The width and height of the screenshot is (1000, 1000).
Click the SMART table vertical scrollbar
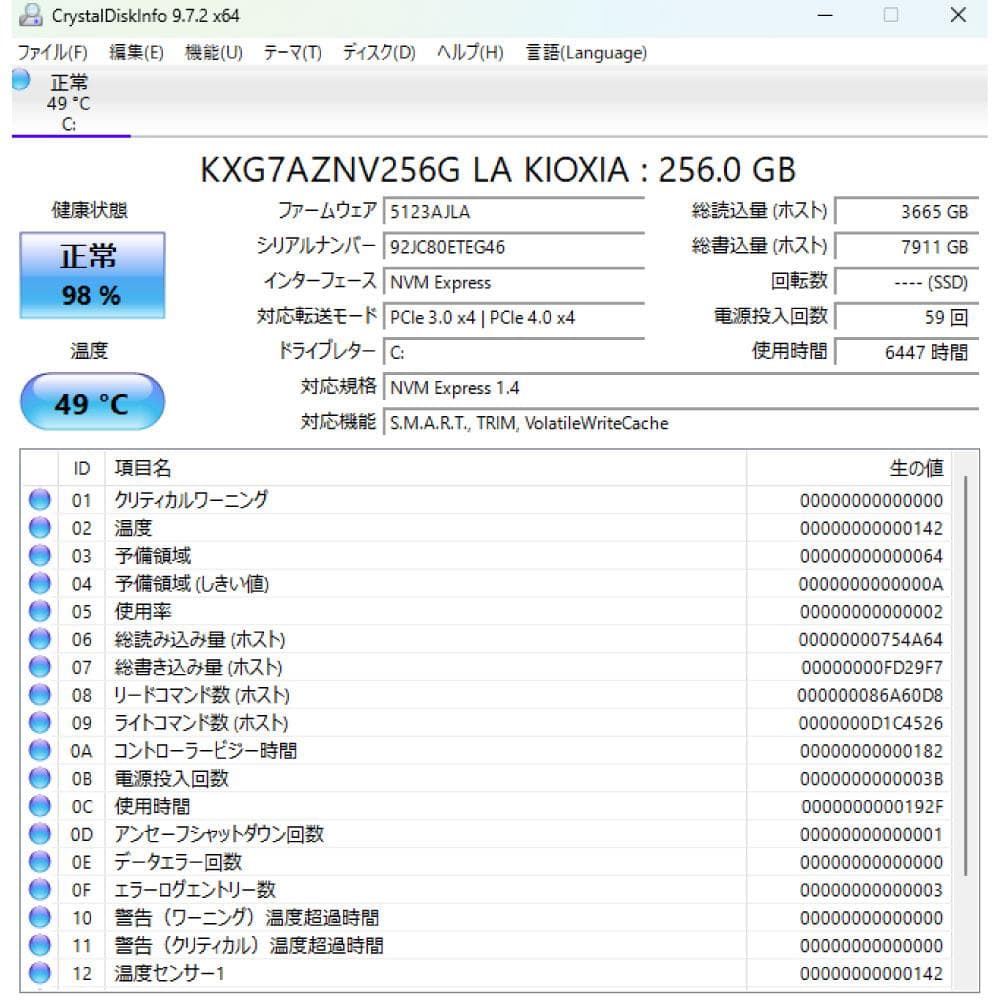tap(966, 676)
